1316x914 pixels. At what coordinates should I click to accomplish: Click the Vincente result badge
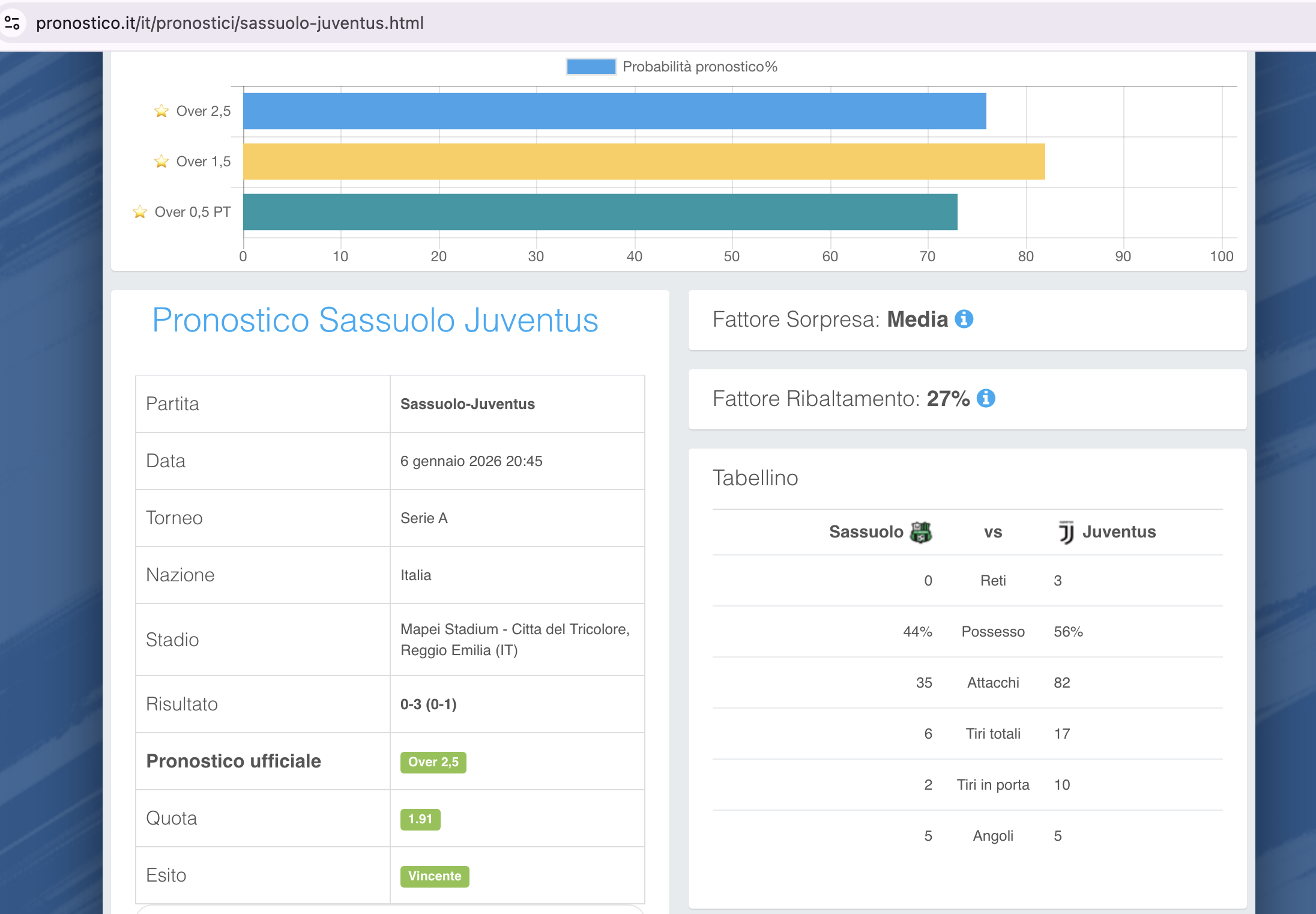pos(435,876)
